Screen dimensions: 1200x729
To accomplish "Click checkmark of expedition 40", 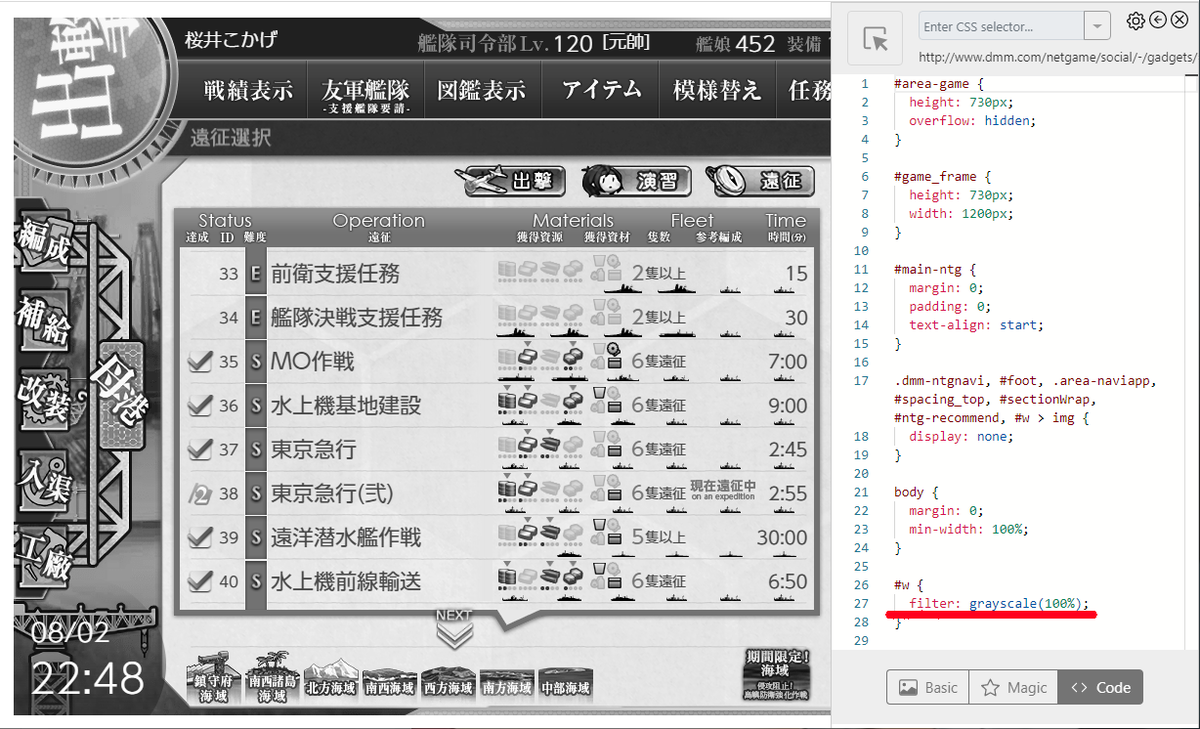I will pyautogui.click(x=200, y=581).
